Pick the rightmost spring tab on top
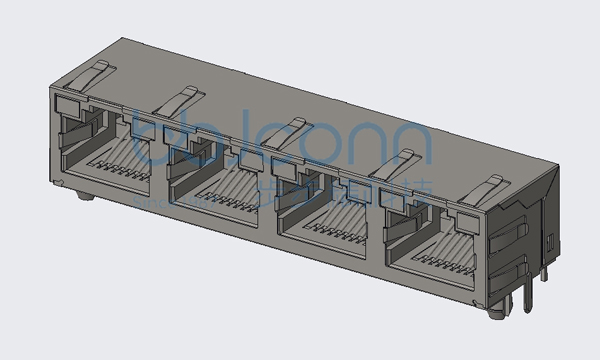This screenshot has width=600, height=360. point(485,190)
